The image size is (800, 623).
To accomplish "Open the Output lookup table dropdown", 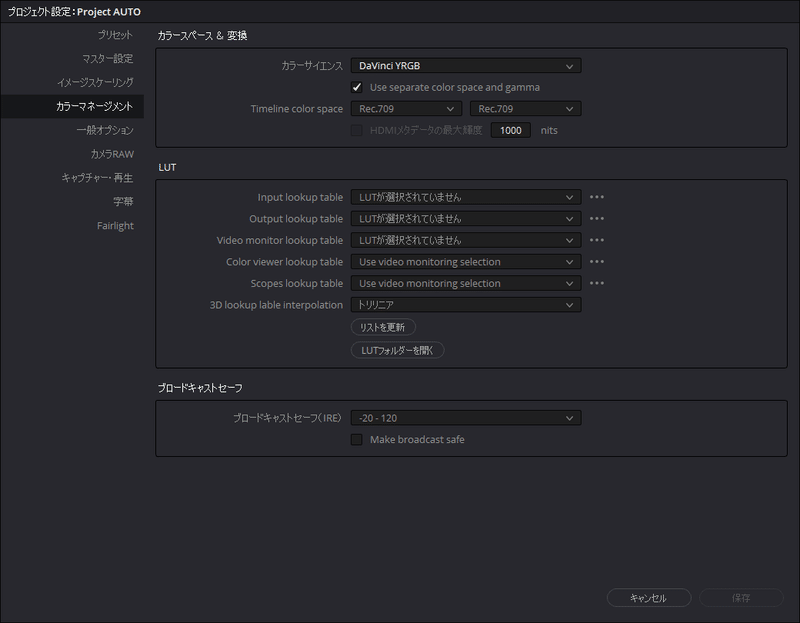I will (466, 218).
